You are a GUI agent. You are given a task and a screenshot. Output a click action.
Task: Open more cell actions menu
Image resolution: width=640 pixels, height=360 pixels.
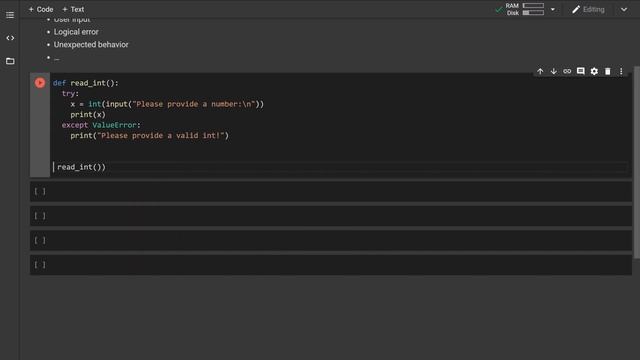pyautogui.click(x=621, y=71)
